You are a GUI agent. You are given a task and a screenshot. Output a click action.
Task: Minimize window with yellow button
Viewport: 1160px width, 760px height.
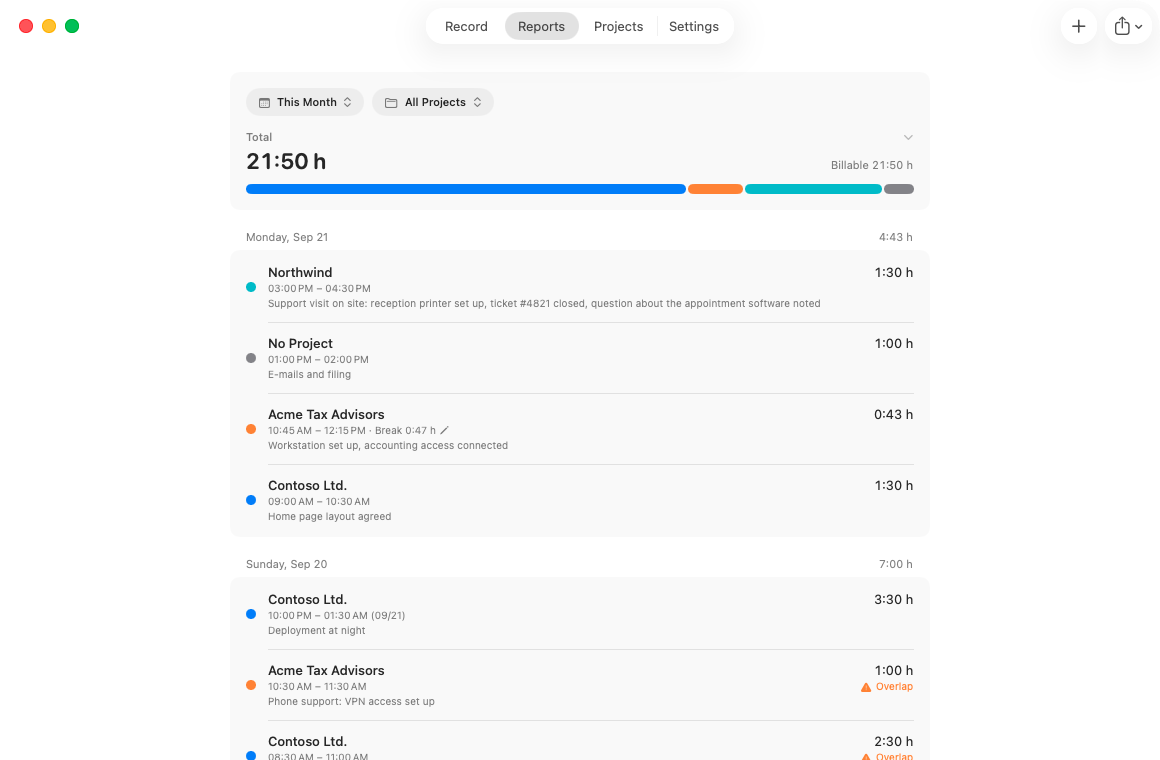pos(49,27)
